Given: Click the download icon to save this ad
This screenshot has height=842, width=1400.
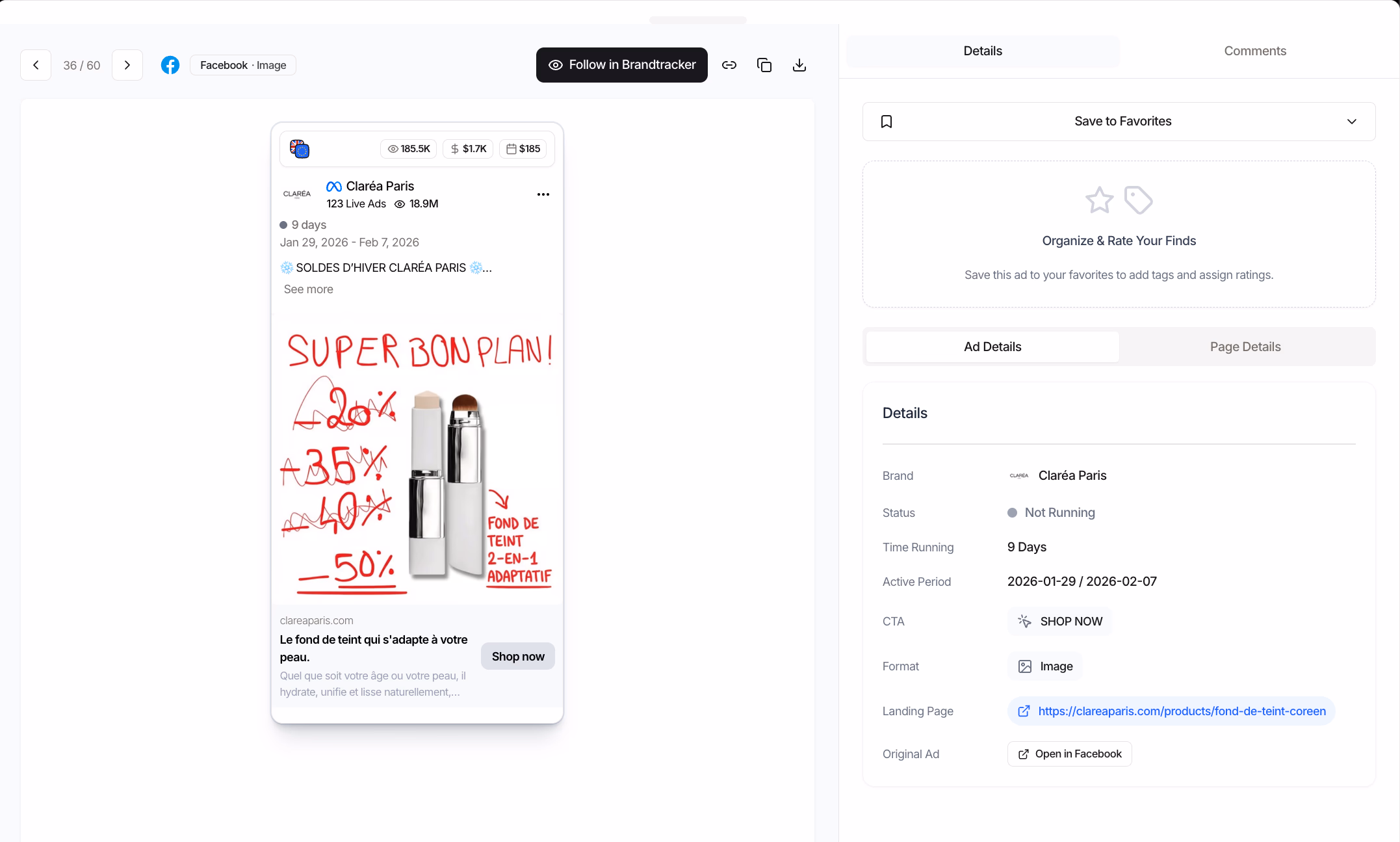Looking at the screenshot, I should tap(799, 65).
